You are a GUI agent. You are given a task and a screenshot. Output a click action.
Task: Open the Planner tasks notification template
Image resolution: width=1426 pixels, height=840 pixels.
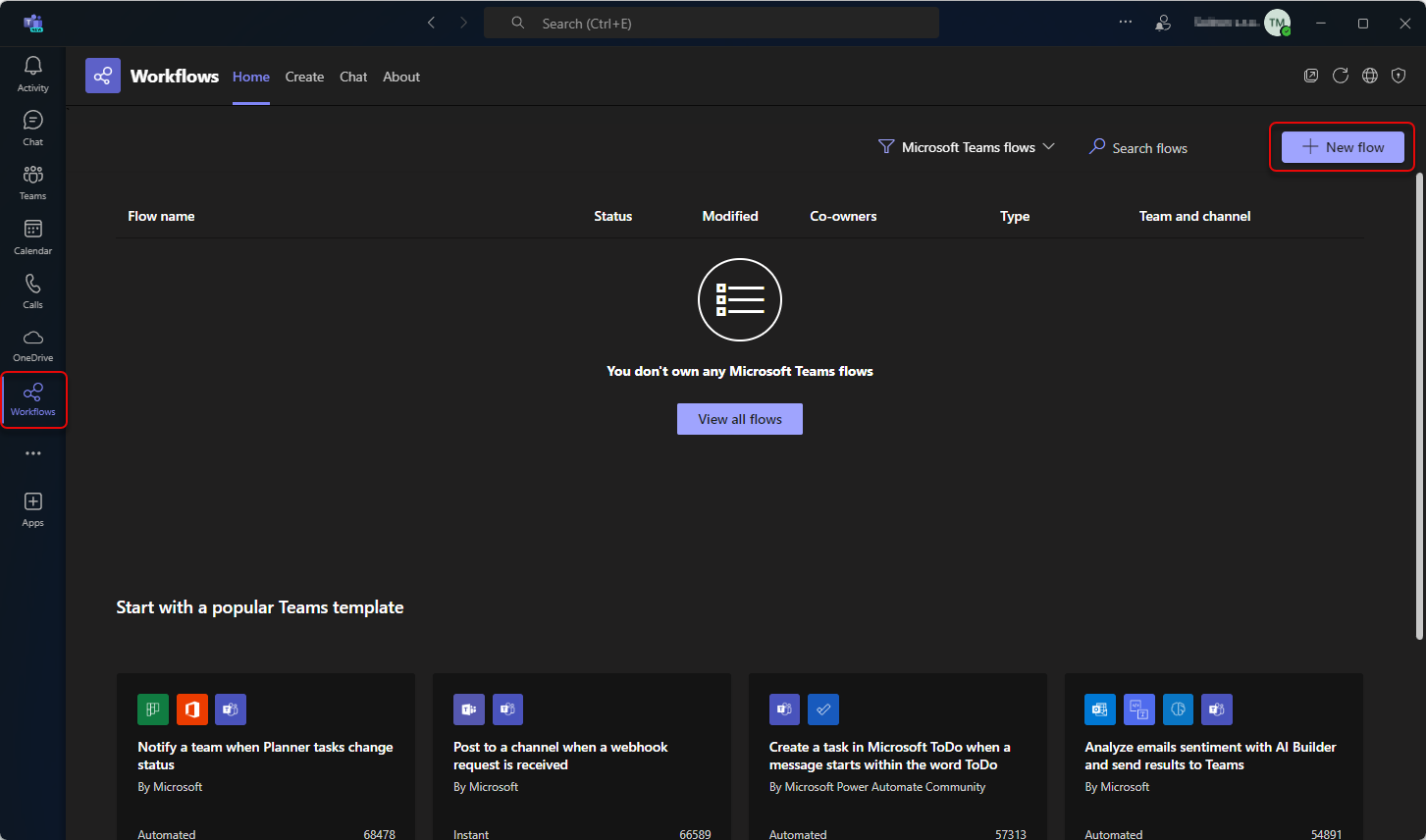[265, 756]
